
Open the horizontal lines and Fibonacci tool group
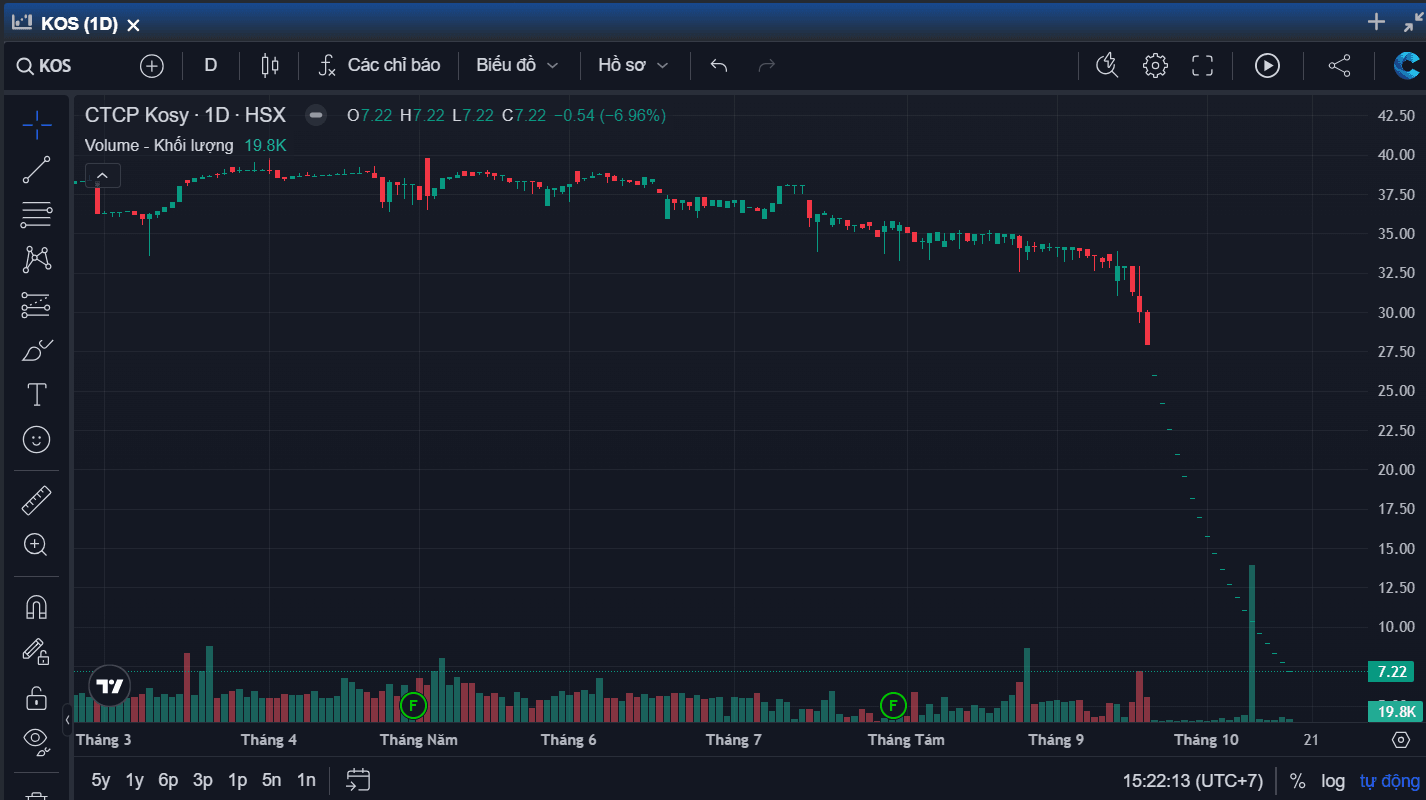37,215
